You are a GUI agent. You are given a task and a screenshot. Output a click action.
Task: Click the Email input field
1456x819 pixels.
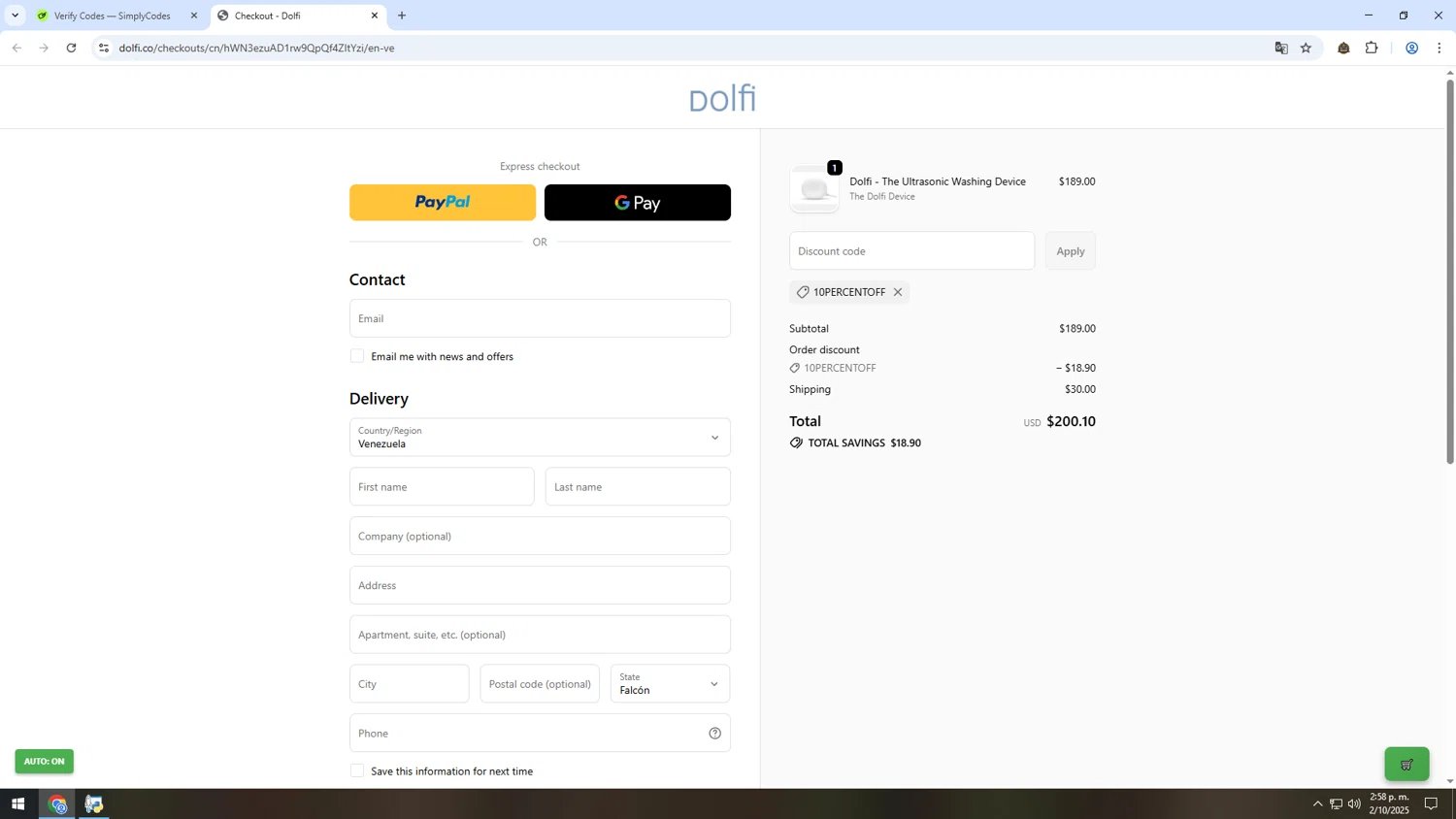[x=540, y=318]
